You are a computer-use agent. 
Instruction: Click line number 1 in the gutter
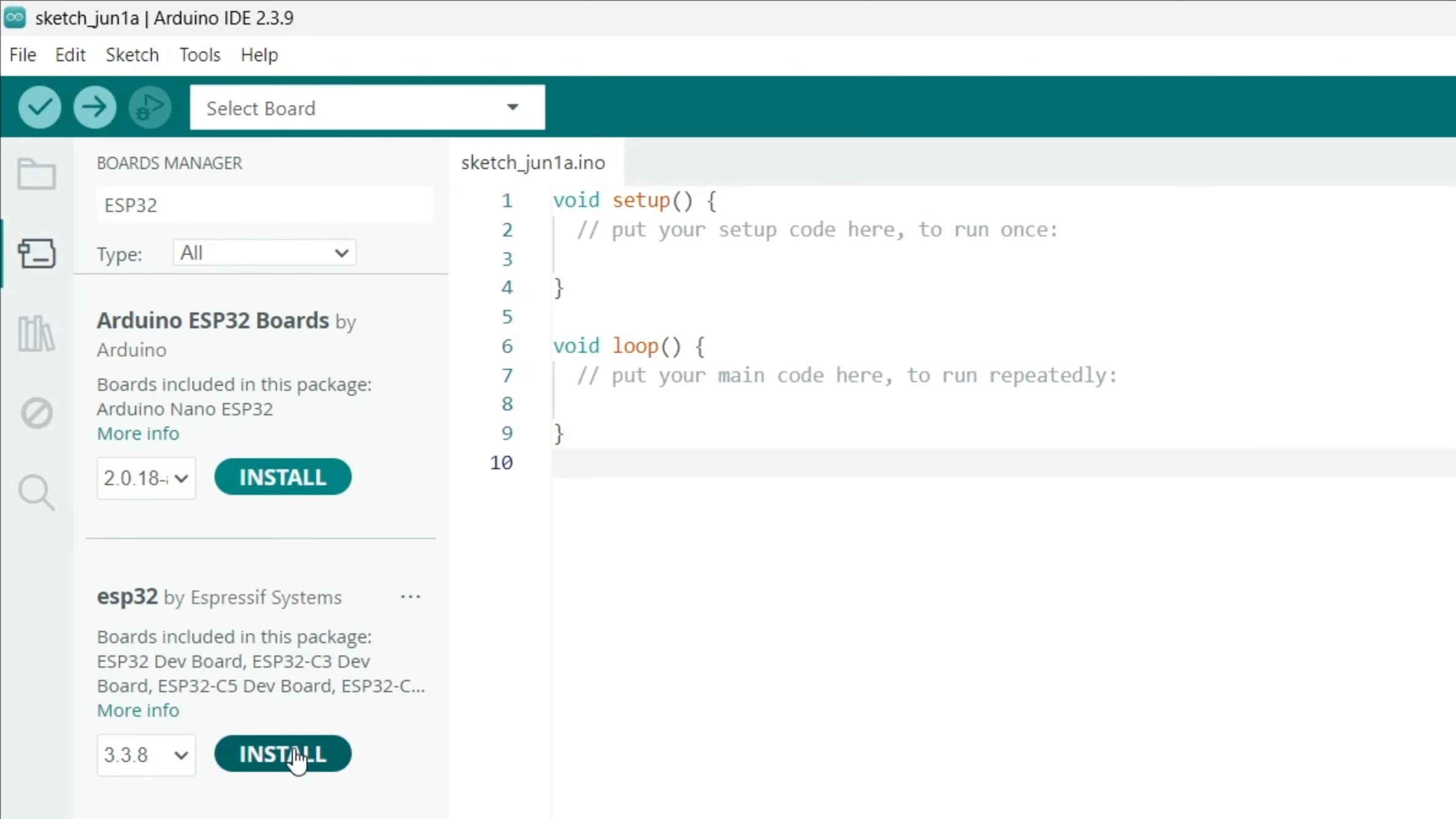pyautogui.click(x=507, y=201)
